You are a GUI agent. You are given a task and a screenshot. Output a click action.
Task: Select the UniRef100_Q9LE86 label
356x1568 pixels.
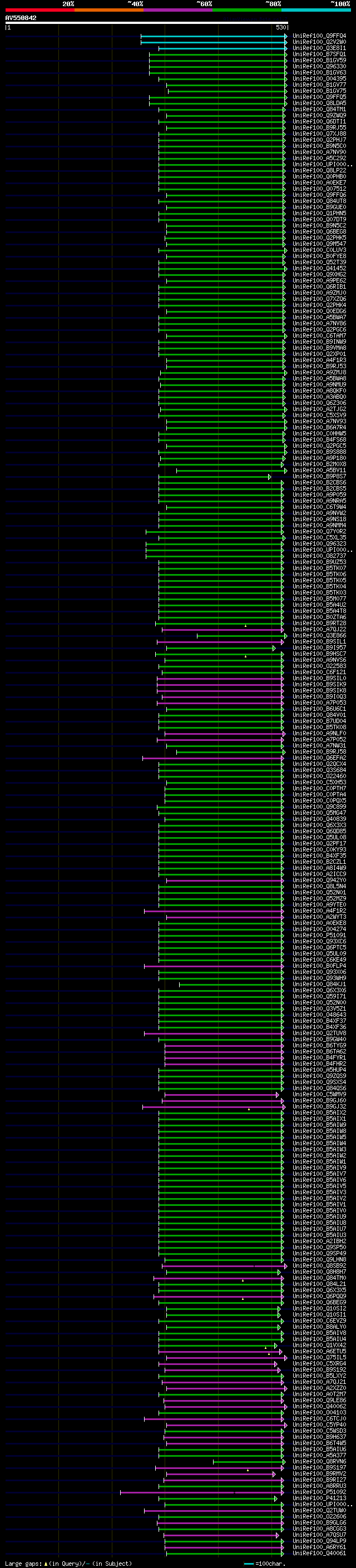[x=319, y=1400]
